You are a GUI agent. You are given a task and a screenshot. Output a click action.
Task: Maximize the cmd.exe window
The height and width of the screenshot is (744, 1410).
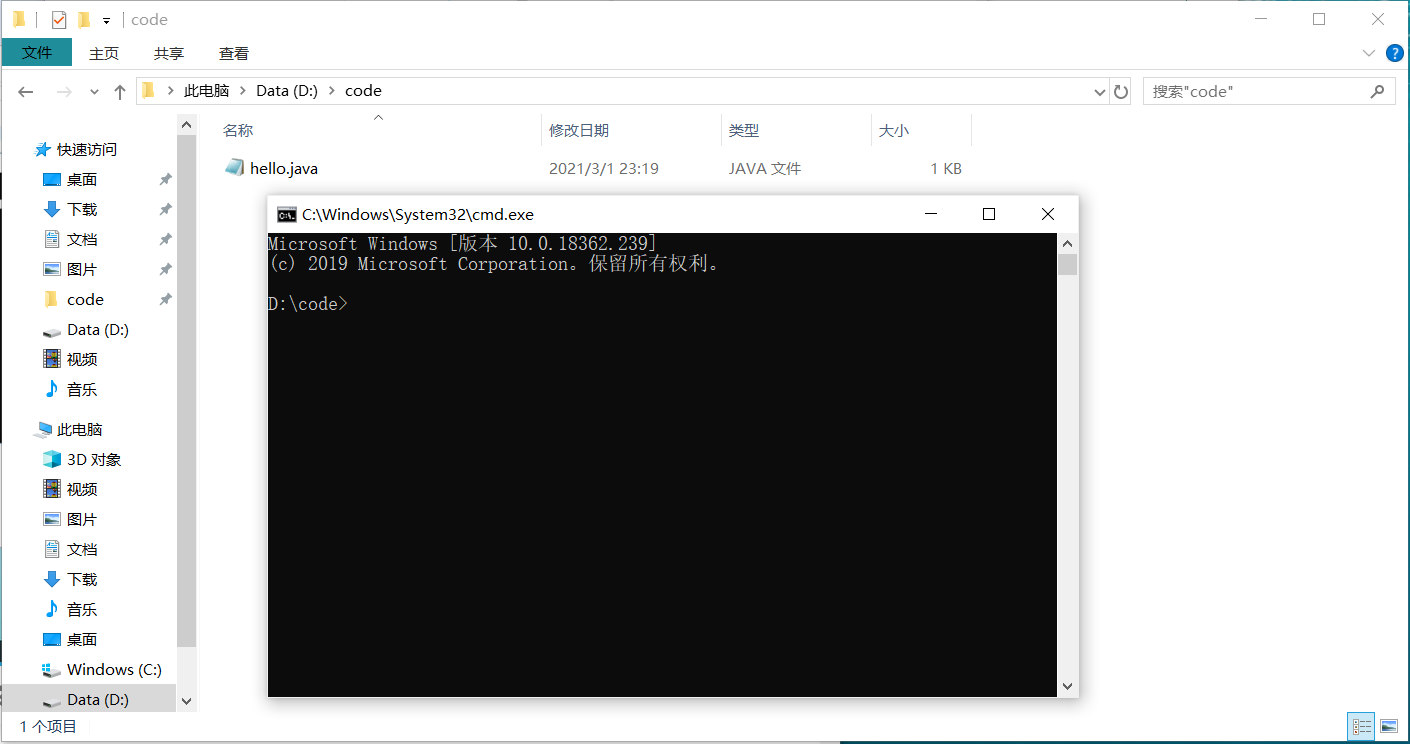pos(989,214)
